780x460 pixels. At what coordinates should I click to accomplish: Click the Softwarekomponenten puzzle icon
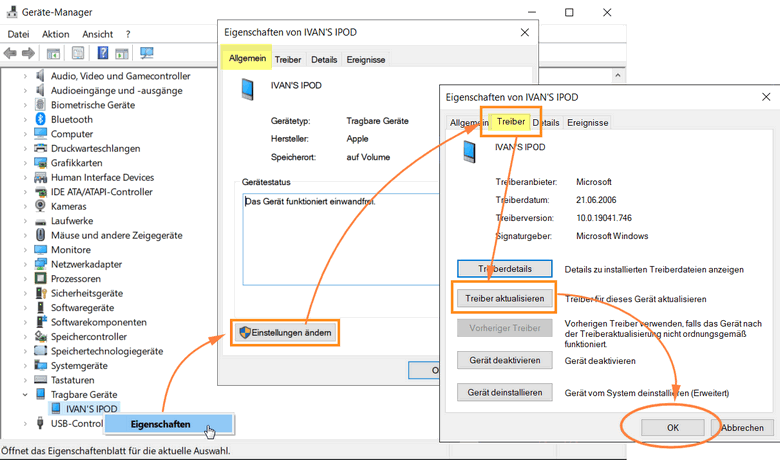point(41,322)
